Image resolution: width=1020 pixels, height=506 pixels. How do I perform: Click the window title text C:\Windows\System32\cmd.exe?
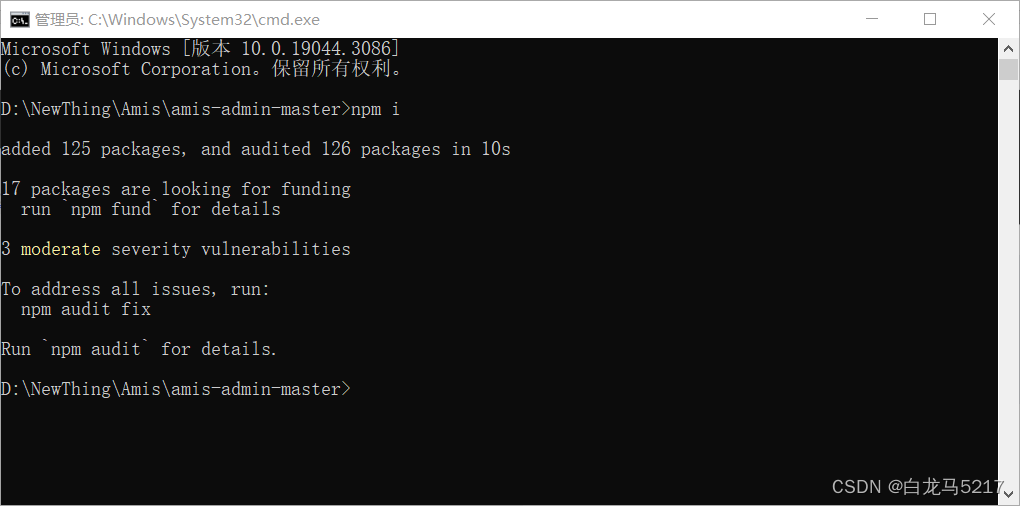(x=204, y=20)
